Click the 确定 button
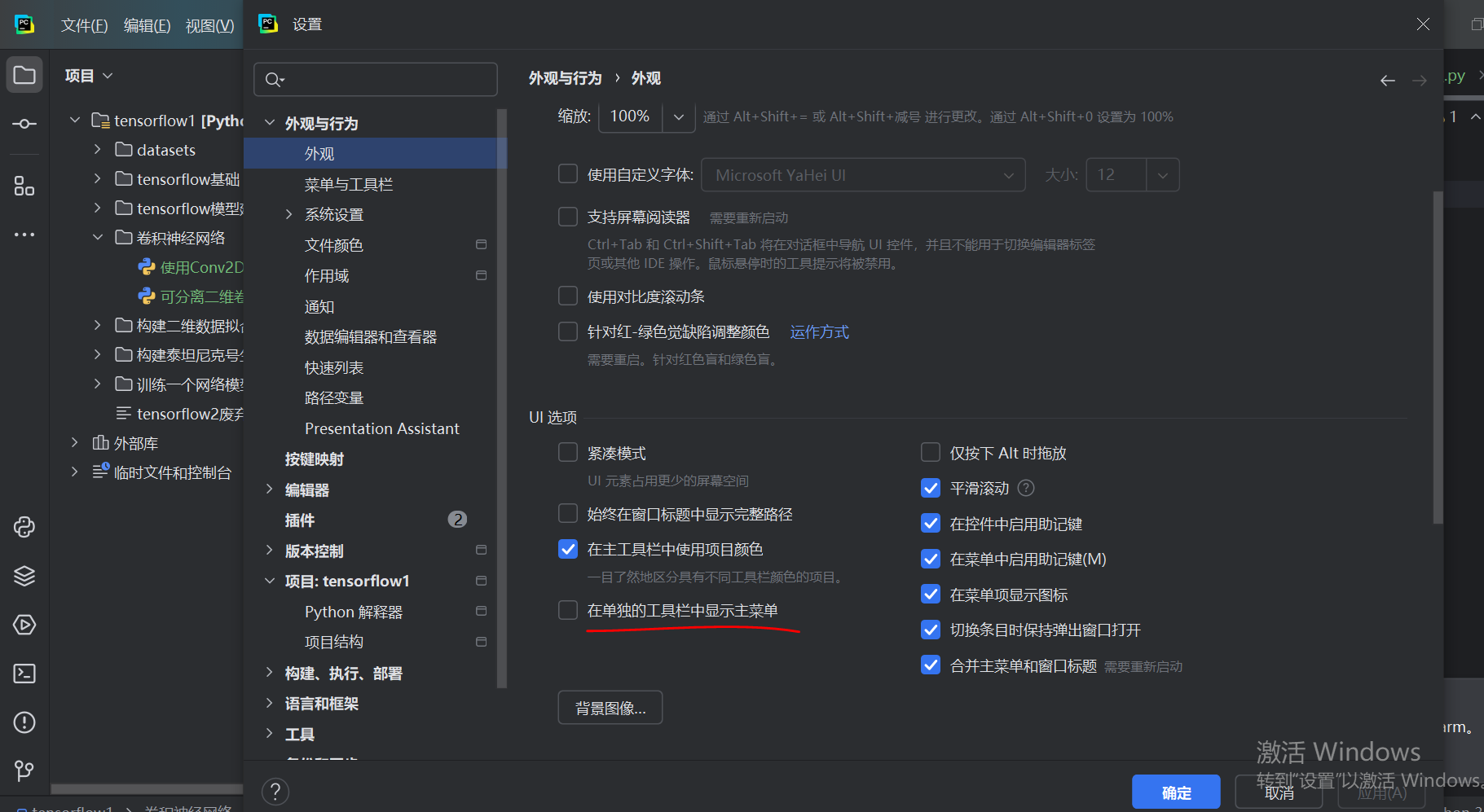 (1176, 792)
